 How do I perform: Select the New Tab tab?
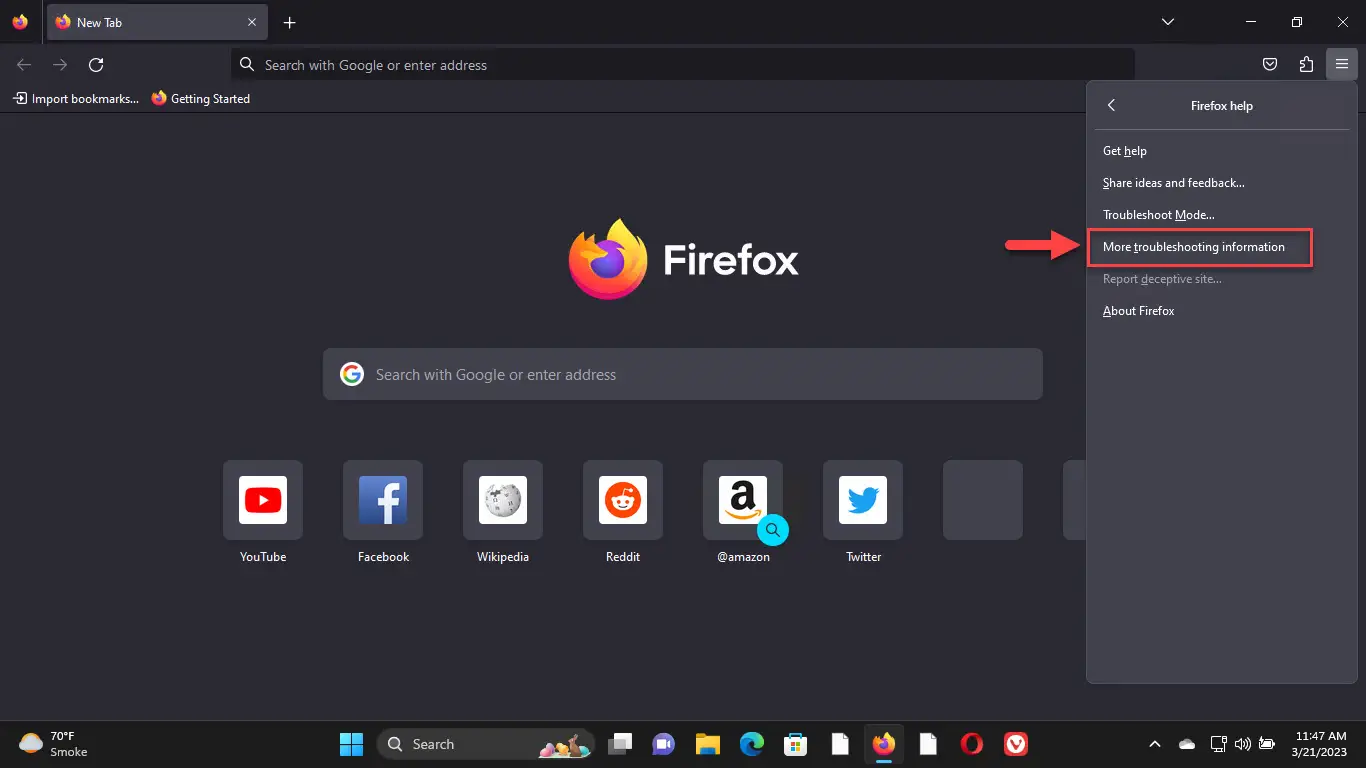(x=157, y=22)
